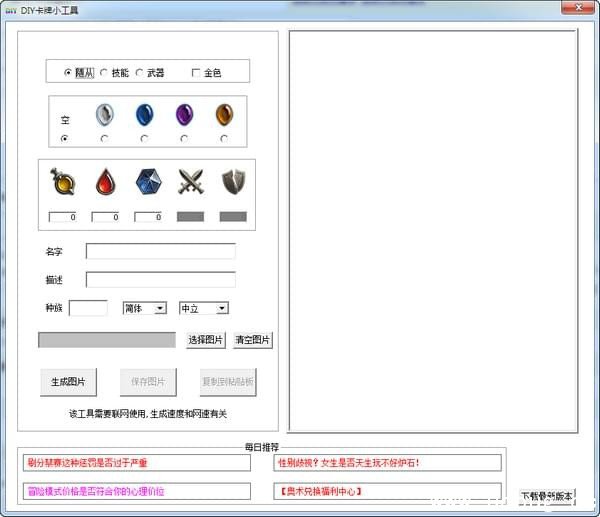Screen dimensions: 600x517
Task: Click the gray shield icon
Action: tap(233, 181)
